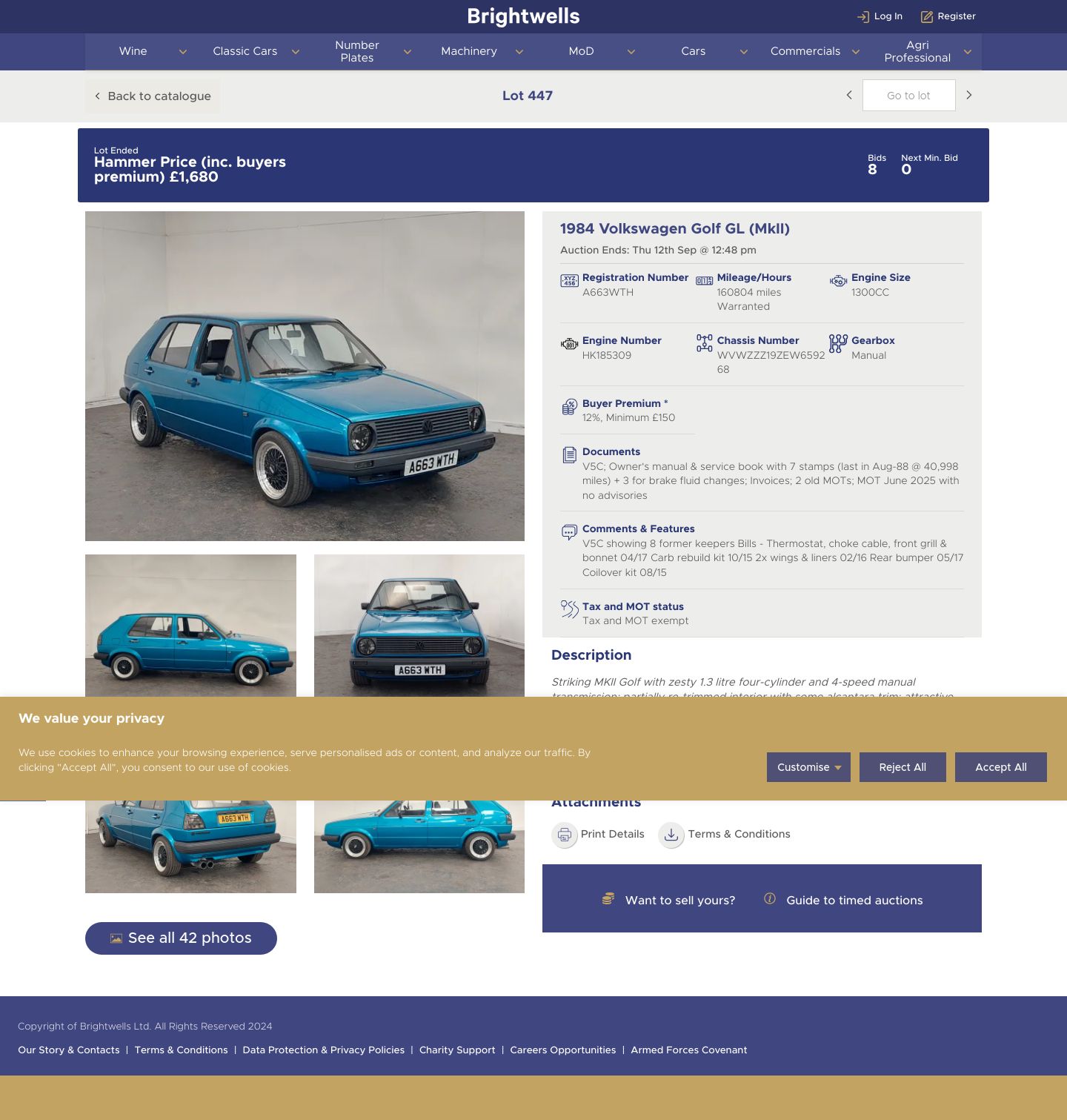Open the Cars menu item
The image size is (1067, 1120).
pos(693,51)
